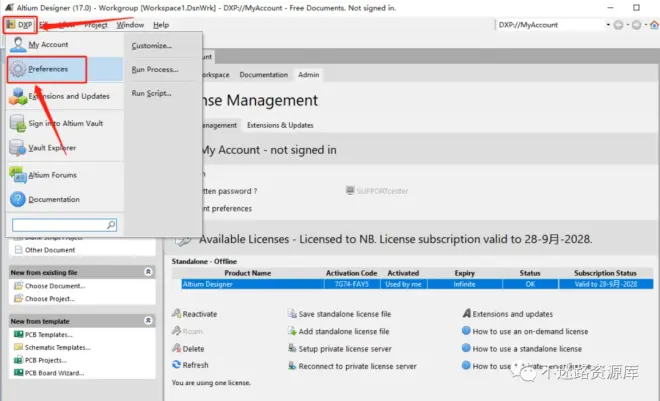Open PCB Projects... entry
This screenshot has height=401, width=660.
(45, 360)
